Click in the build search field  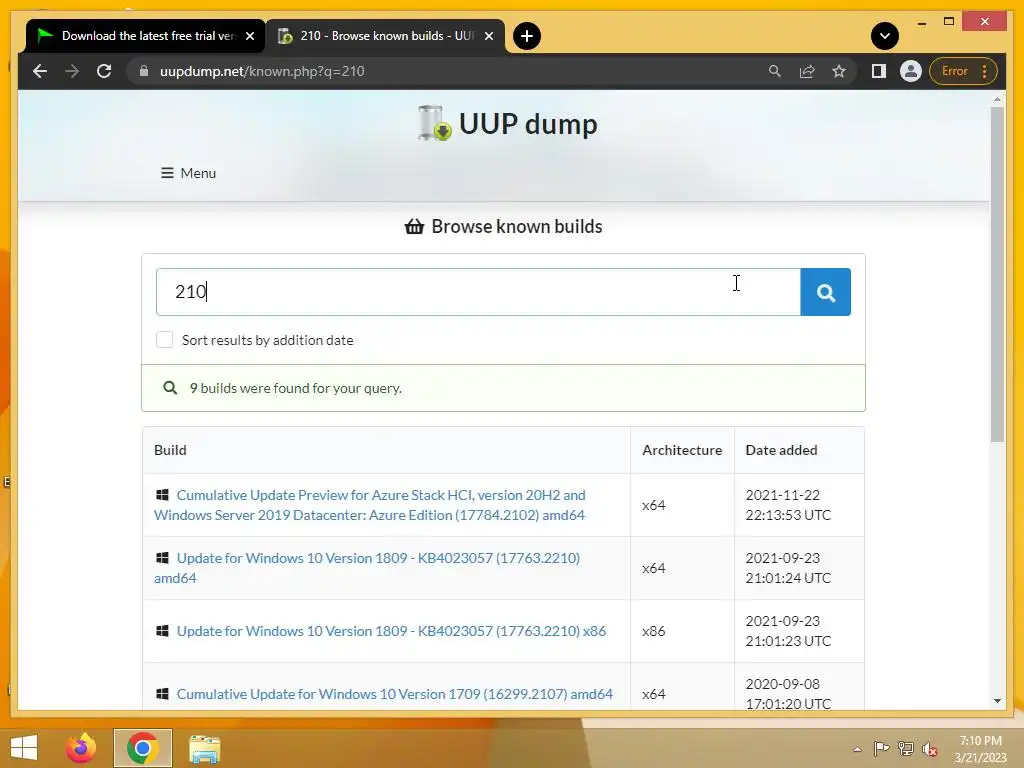pos(478,292)
